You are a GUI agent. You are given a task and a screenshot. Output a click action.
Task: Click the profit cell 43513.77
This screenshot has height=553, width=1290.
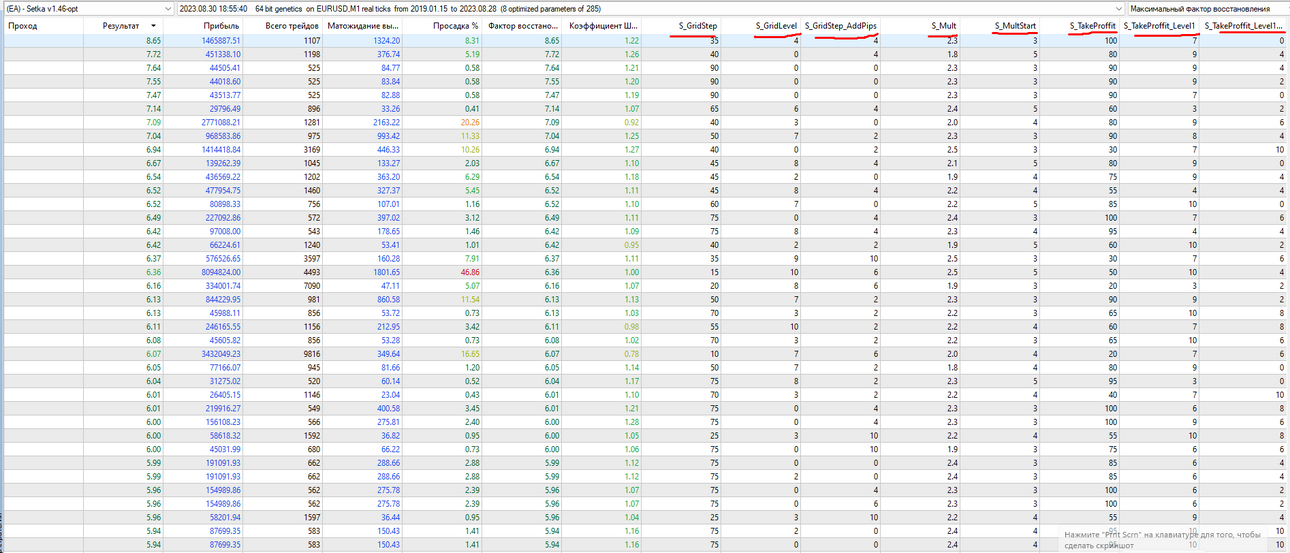tap(221, 93)
